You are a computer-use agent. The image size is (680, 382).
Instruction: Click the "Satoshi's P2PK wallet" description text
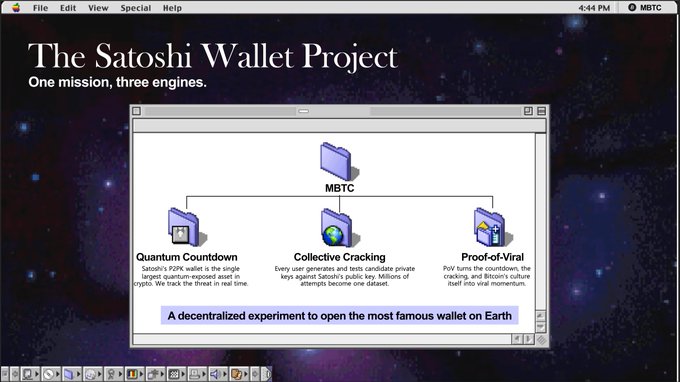pyautogui.click(x=191, y=276)
